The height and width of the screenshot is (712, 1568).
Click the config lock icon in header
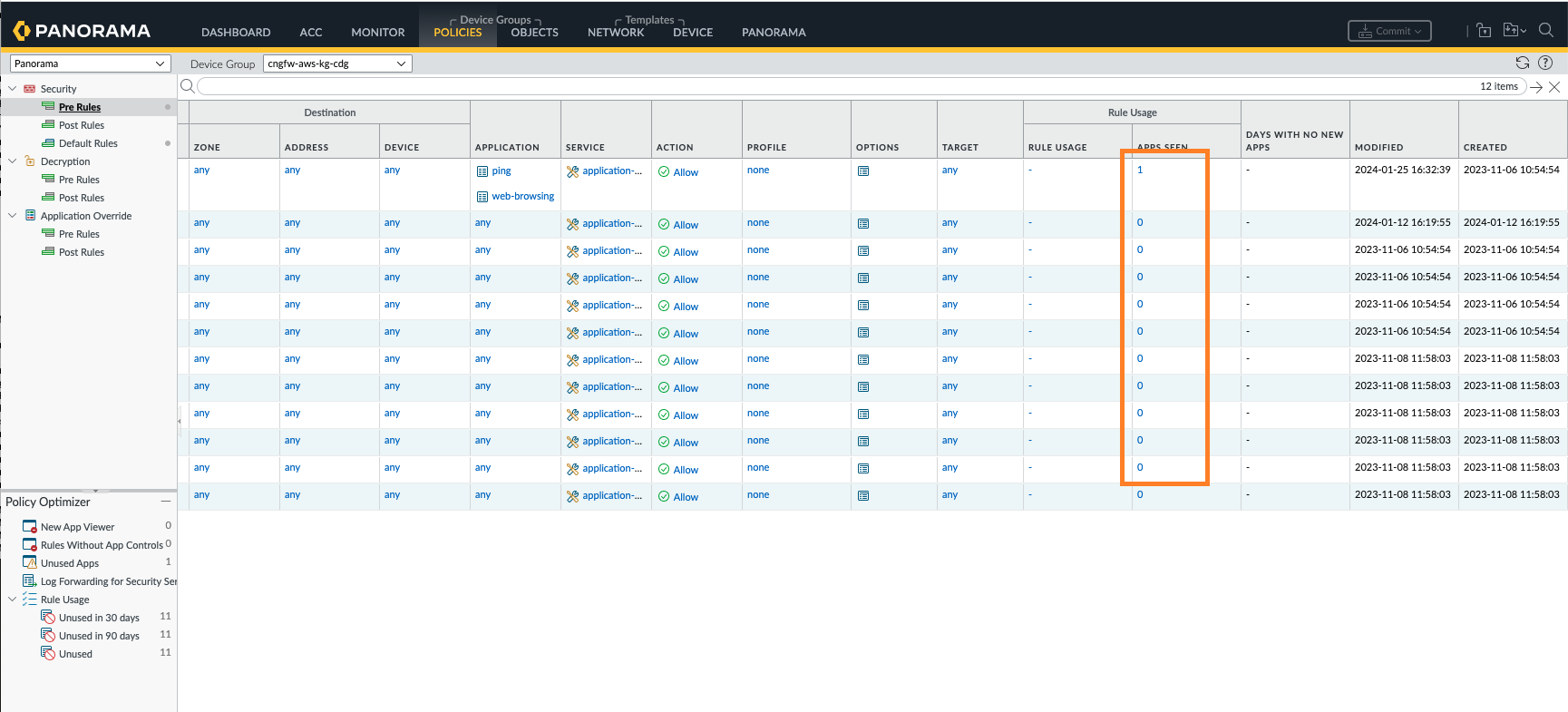(1484, 31)
